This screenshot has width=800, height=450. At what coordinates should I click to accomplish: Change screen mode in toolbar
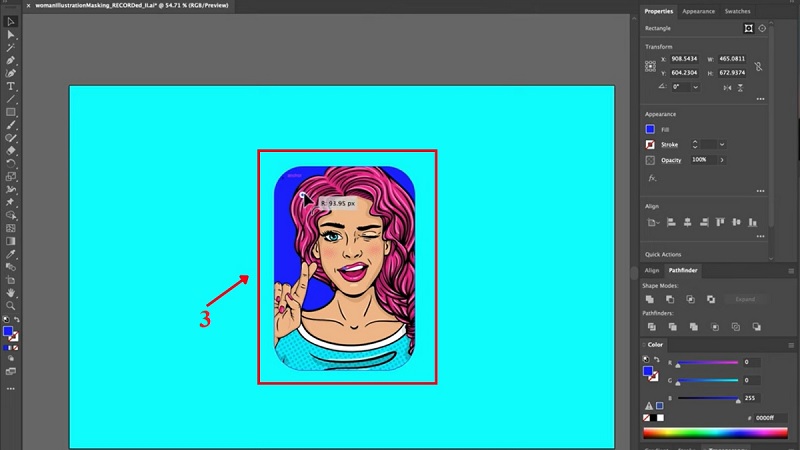tap(11, 371)
